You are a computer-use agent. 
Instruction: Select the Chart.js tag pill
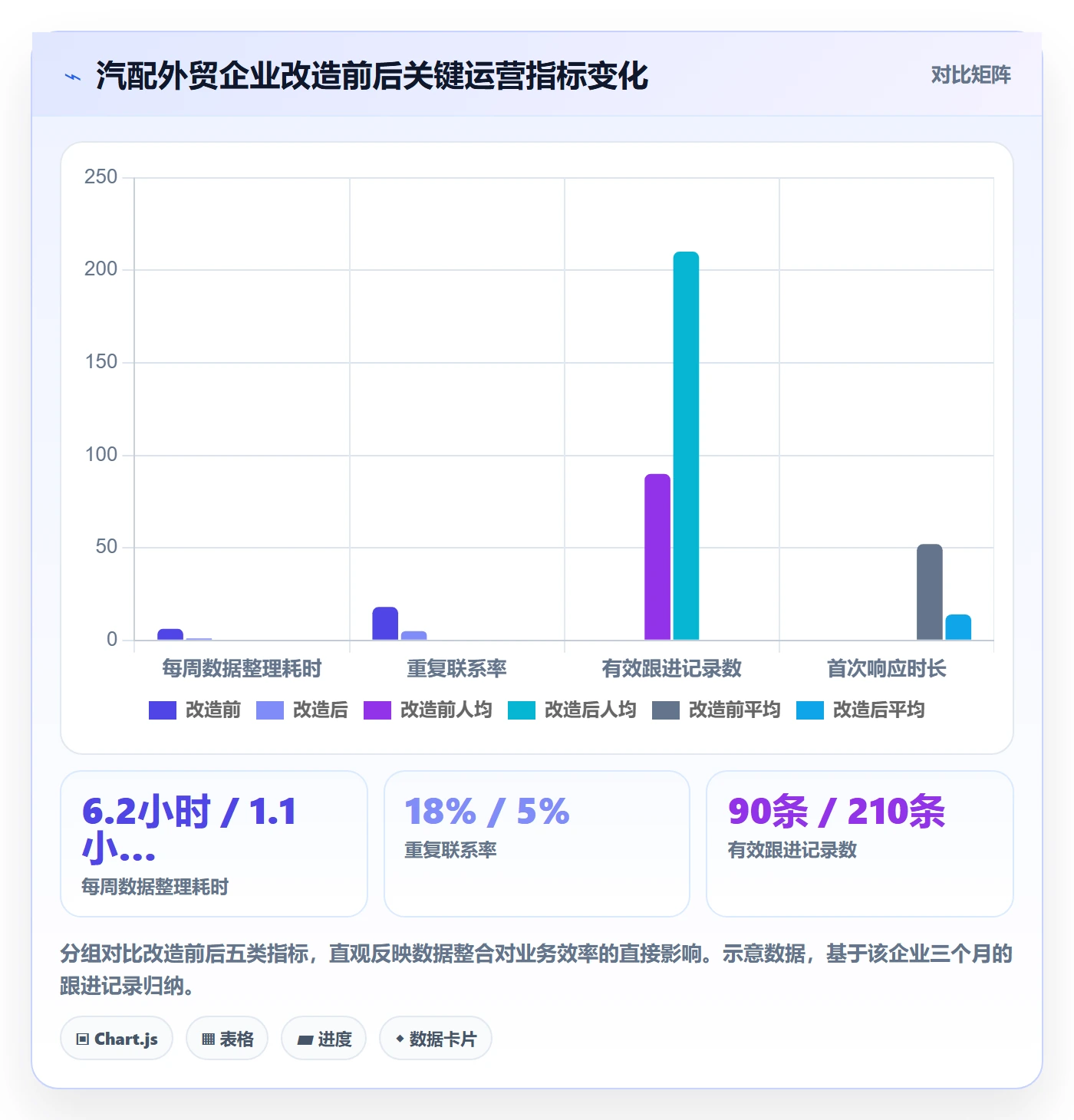tap(117, 1039)
